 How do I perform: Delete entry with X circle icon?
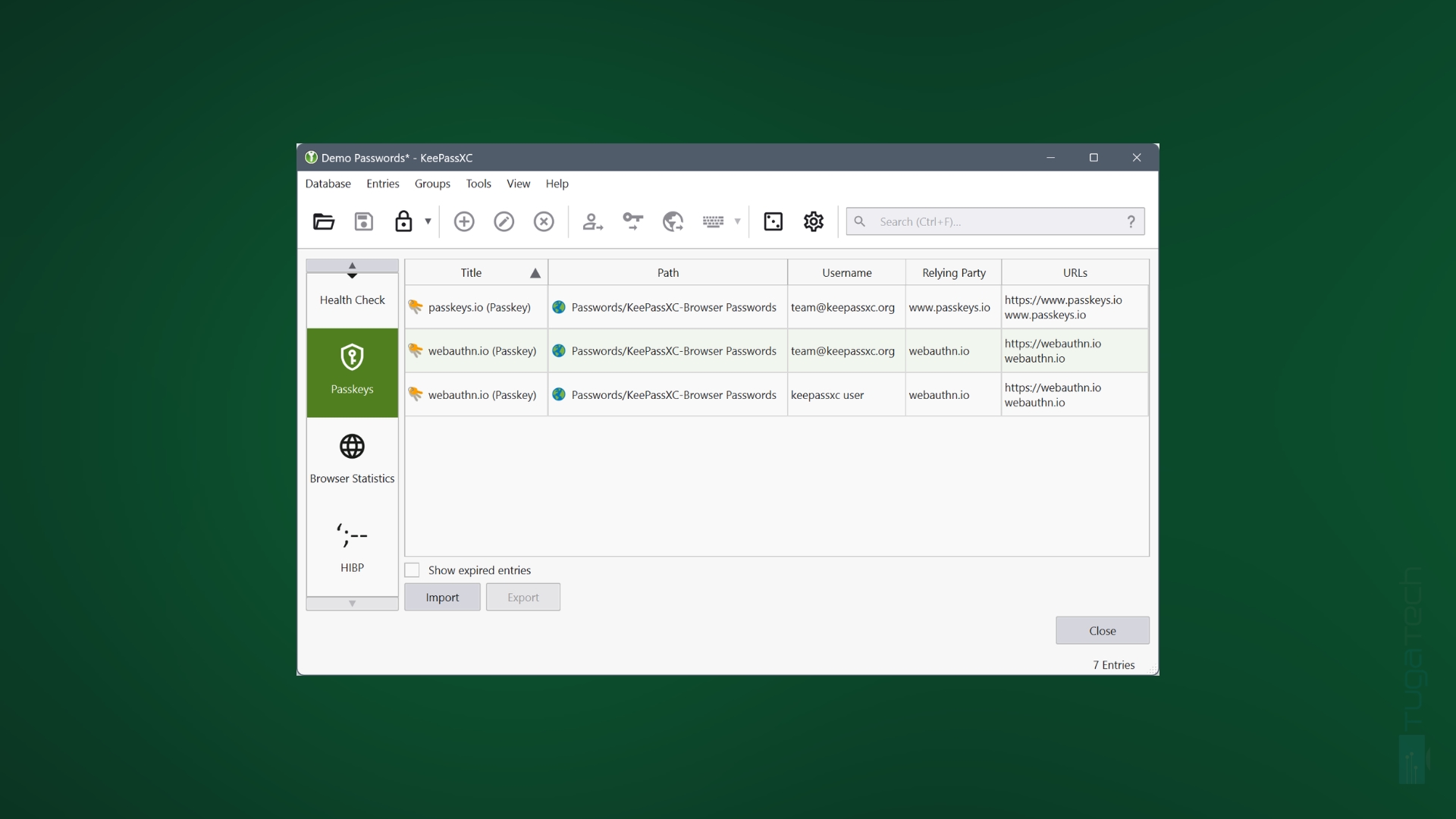coord(544,221)
